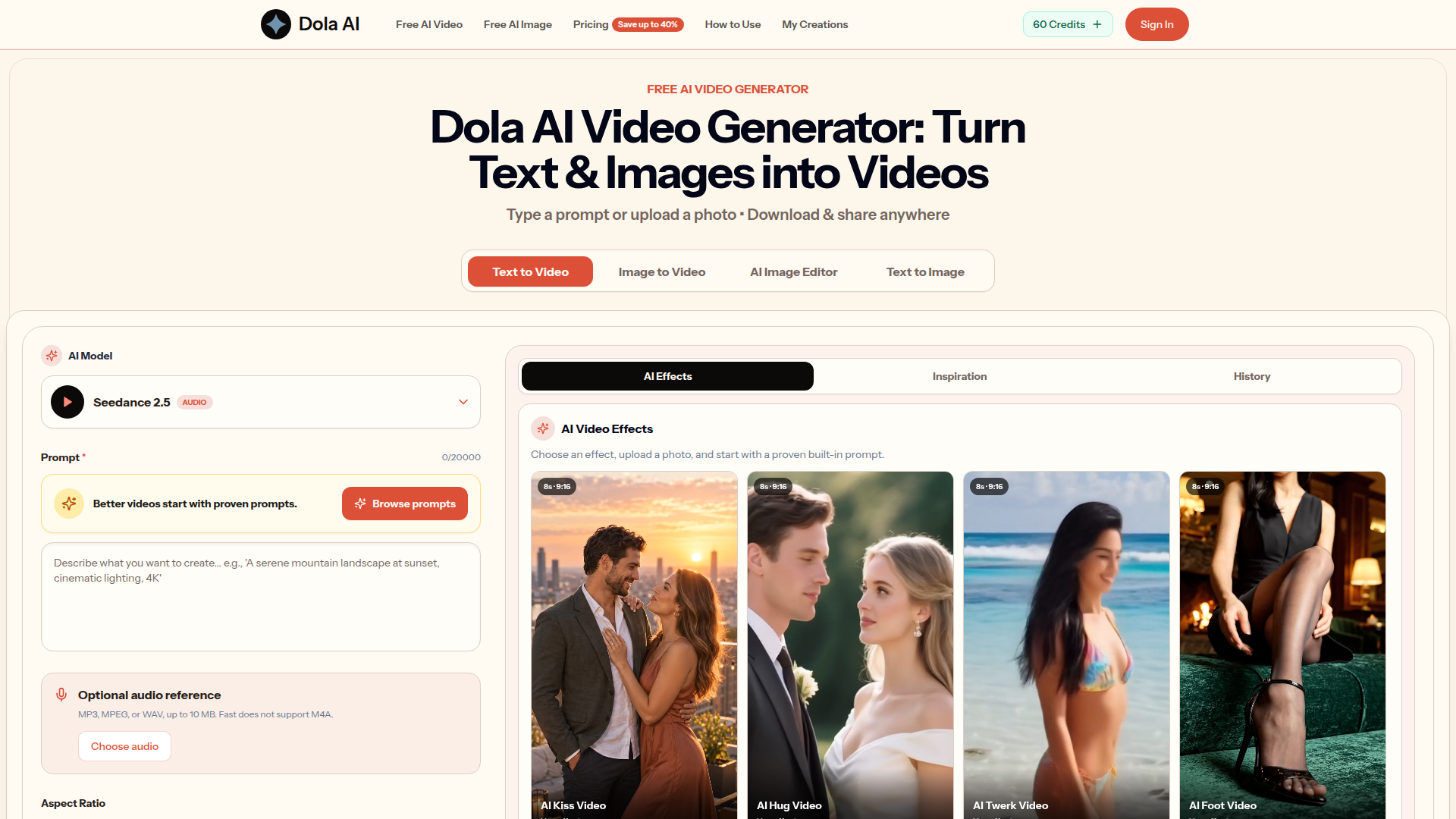Switch to the Image to Video tab

click(x=662, y=271)
